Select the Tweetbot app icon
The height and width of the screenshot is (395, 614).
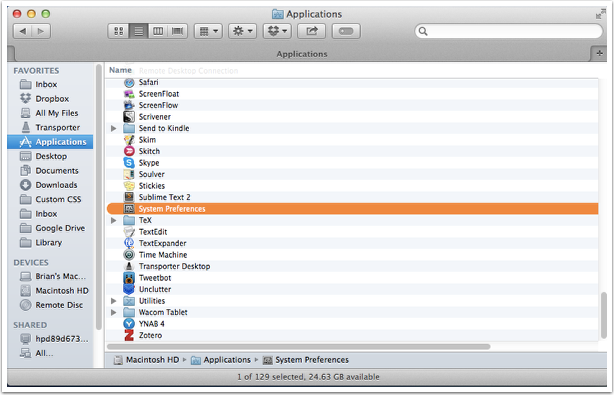pos(129,278)
